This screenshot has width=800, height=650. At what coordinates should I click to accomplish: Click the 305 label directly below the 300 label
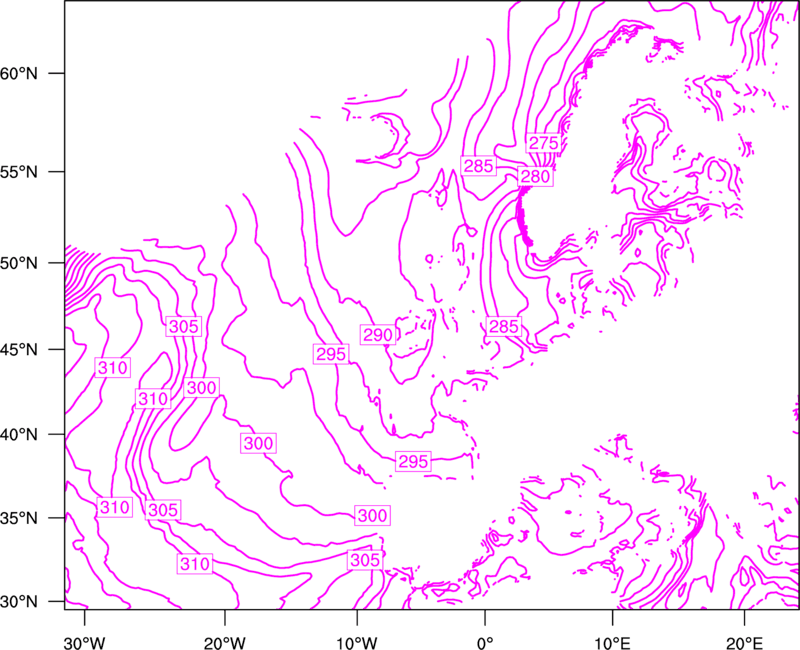[x=365, y=560]
